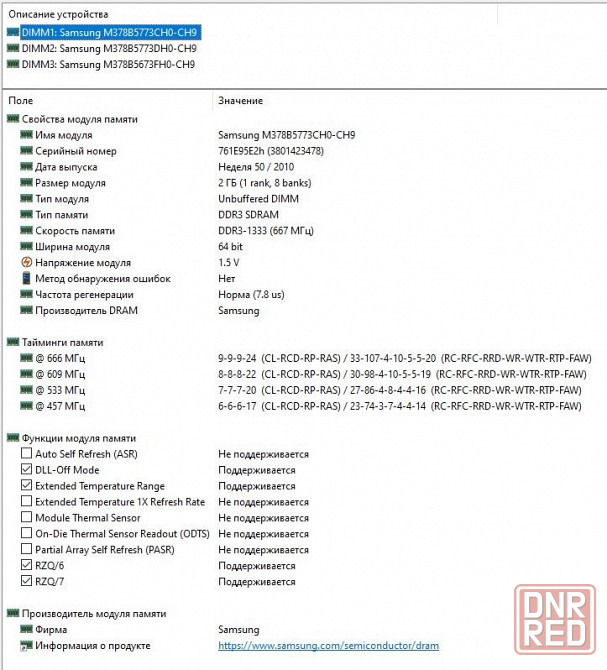Click timings value starting 6-6-6-17
The width and height of the screenshot is (607, 670).
coord(400,406)
